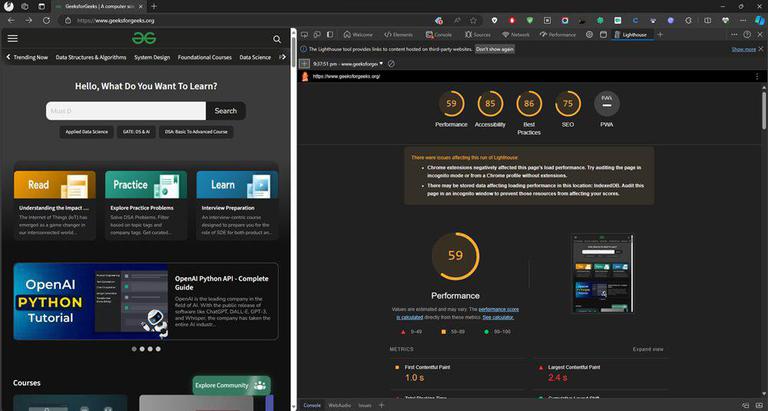This screenshot has width=768, height=411.
Task: Click the site info lock icon
Action: pos(68,21)
